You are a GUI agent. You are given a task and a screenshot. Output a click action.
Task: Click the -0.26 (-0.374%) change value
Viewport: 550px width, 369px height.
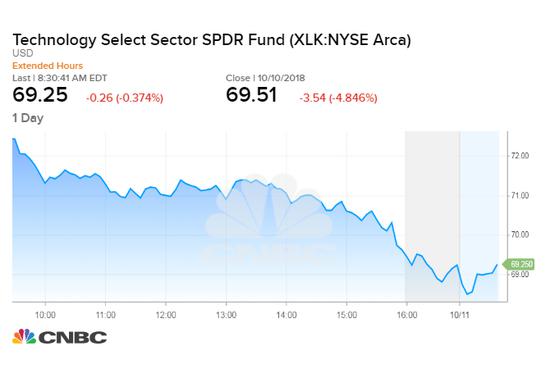[x=125, y=98]
